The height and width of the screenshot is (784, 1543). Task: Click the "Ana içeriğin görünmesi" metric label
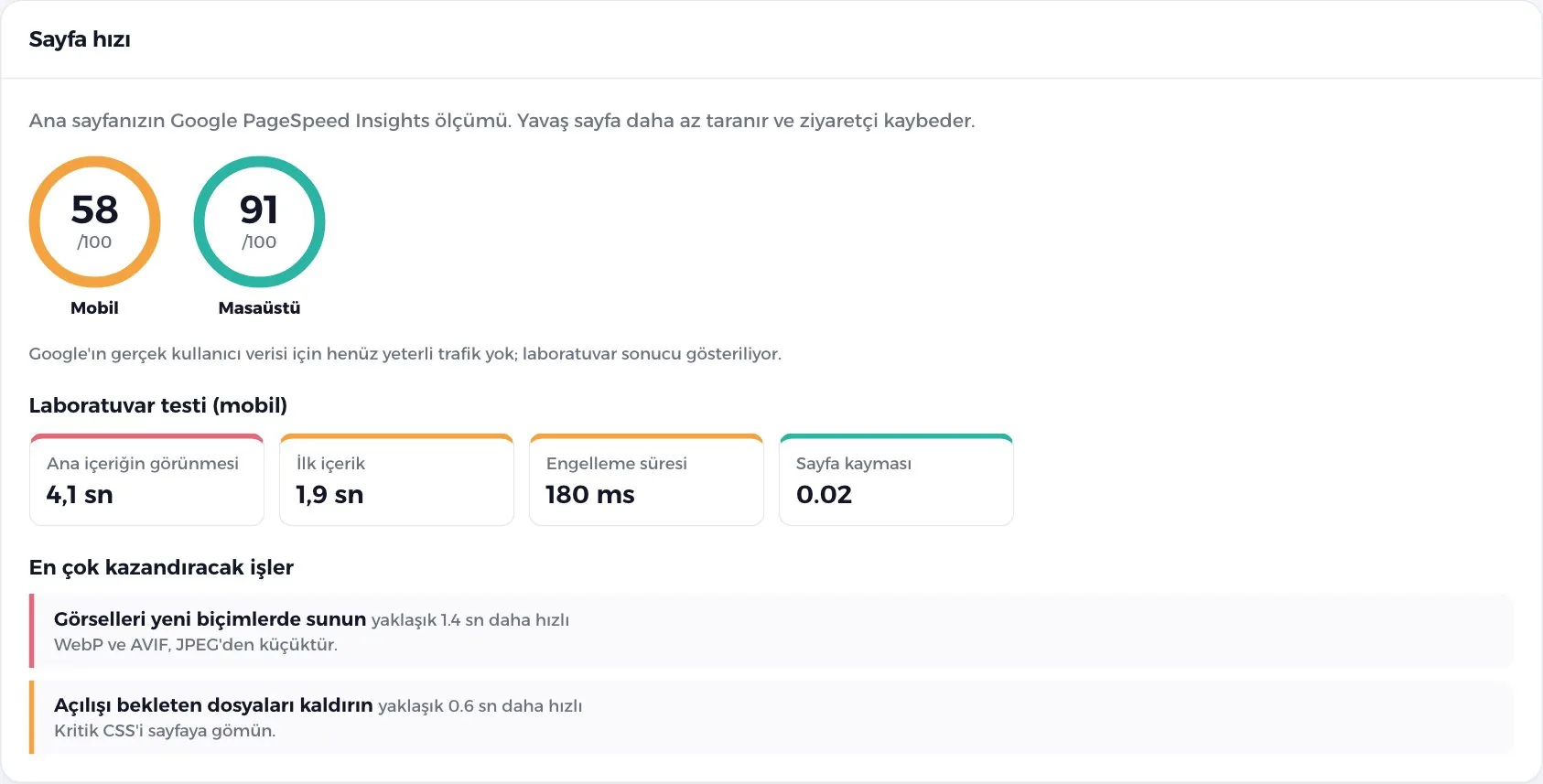point(143,464)
